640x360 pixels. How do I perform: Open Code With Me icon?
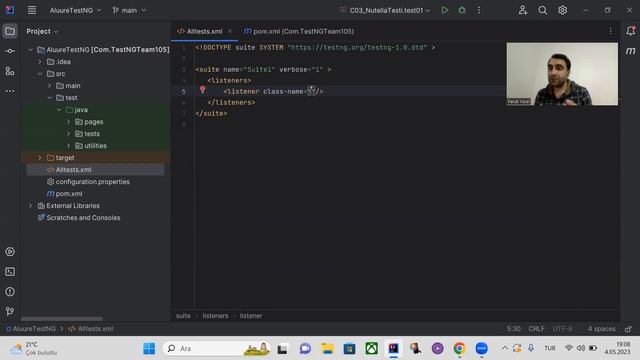522,10
